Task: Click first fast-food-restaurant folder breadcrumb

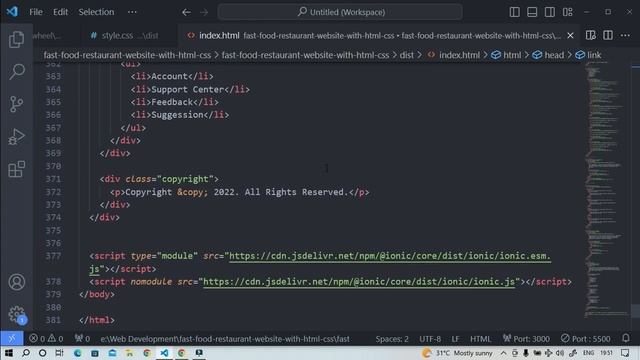Action: coord(127,55)
